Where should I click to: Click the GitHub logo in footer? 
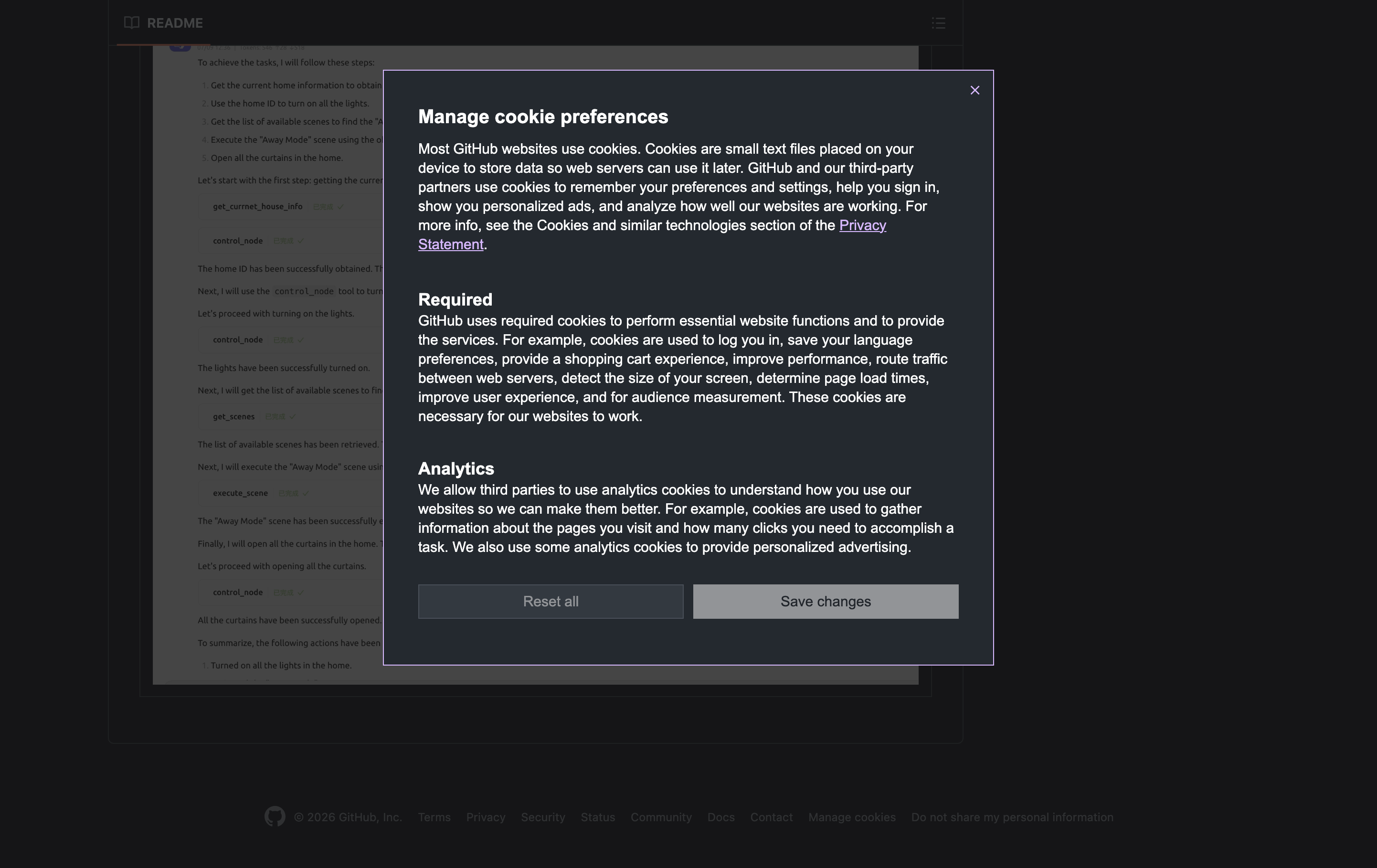point(275,816)
